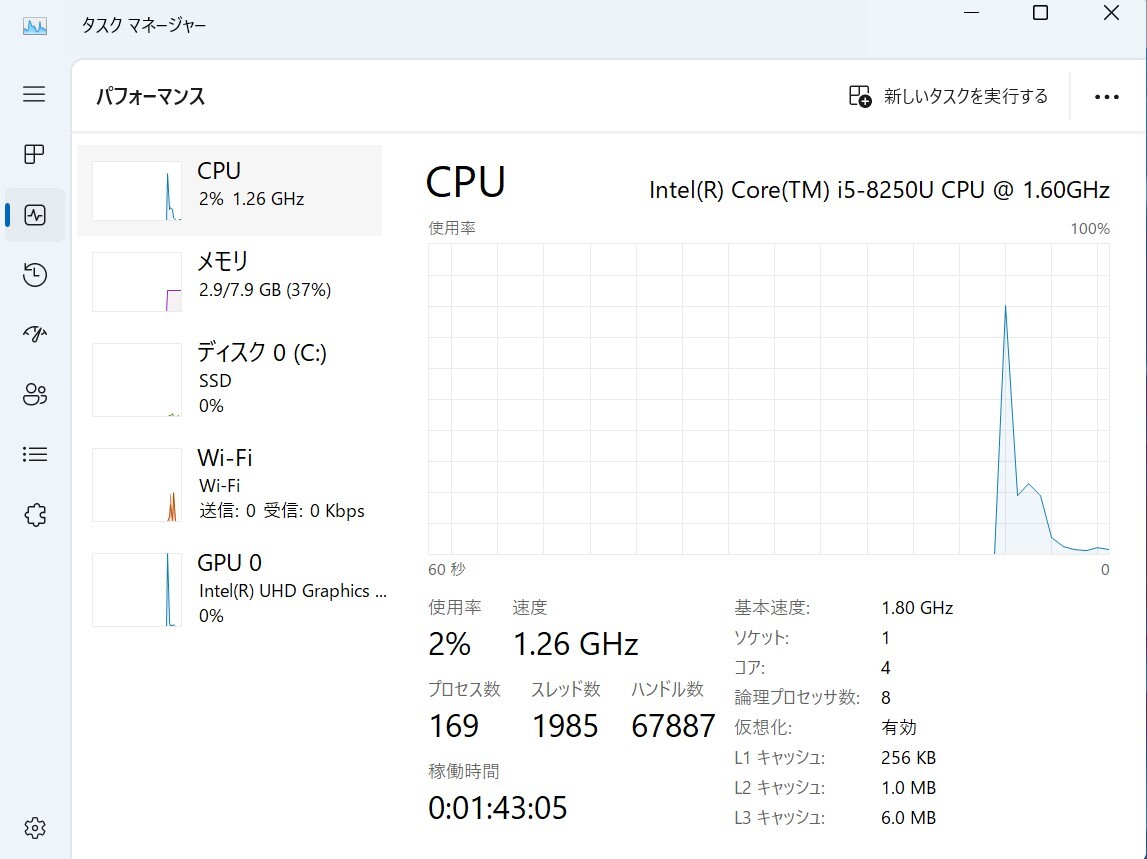Click the GPU 0 mini graph thumbnail
Viewport: 1147px width, 859px height.
[x=137, y=590]
